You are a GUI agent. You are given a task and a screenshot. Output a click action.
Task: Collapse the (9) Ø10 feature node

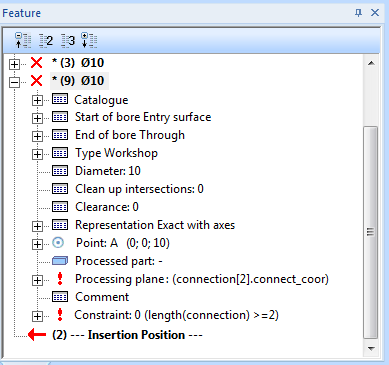[x=14, y=82]
